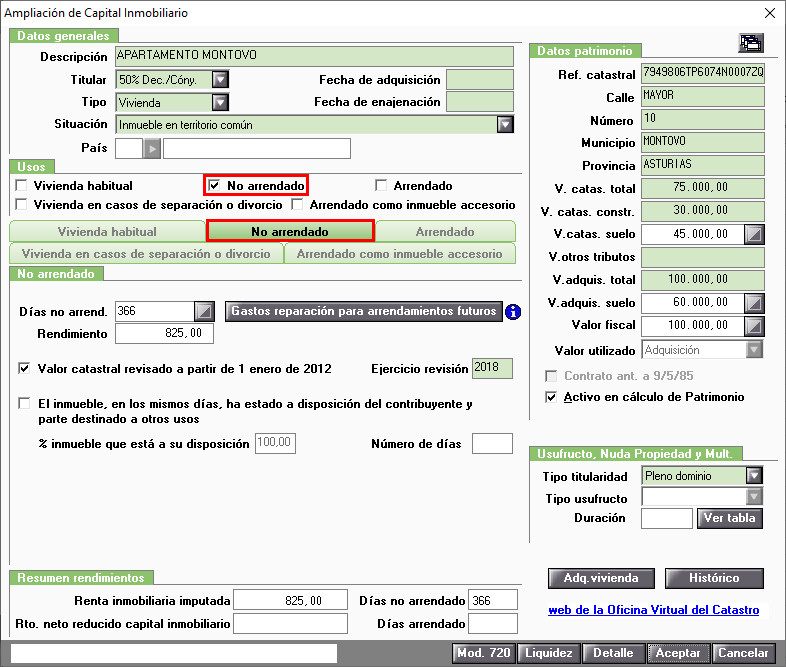Check Arrendado como inmueble accesorio box
The image size is (786, 667).
coord(297,204)
